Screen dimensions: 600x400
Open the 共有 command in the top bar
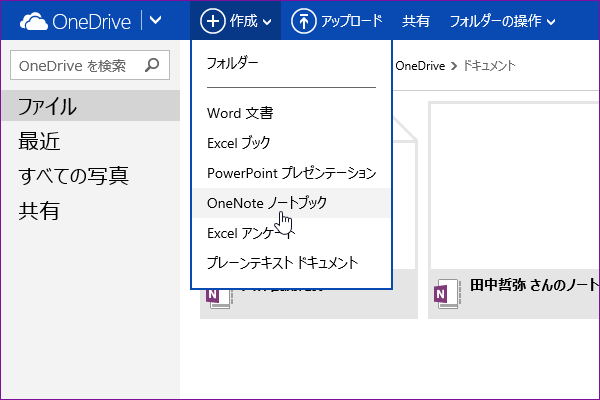point(416,21)
